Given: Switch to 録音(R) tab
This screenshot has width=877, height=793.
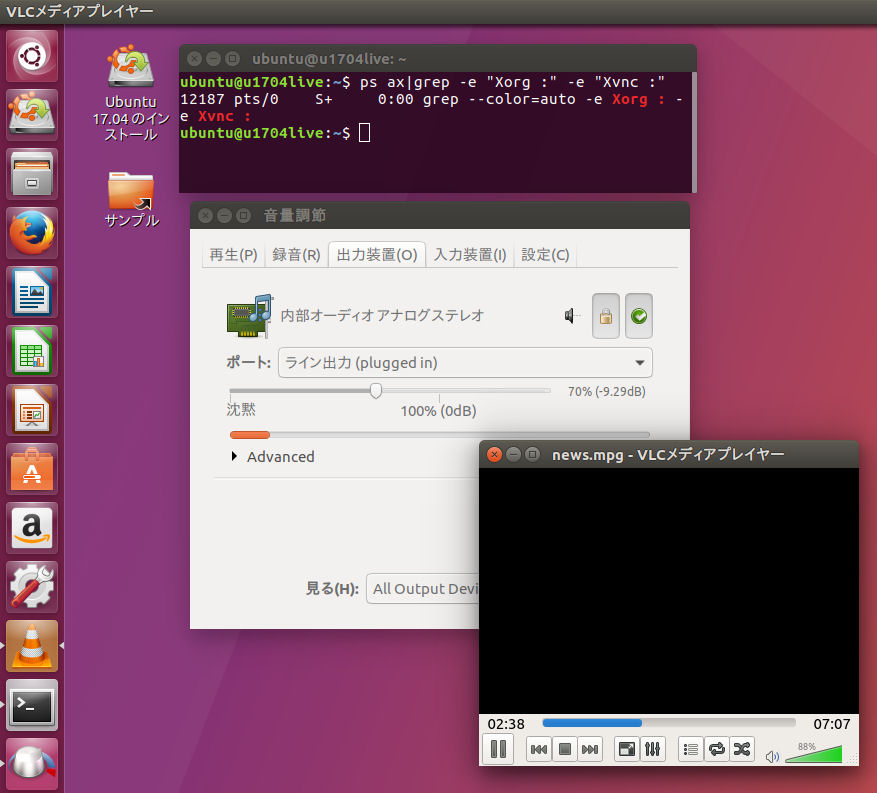Looking at the screenshot, I should (296, 255).
